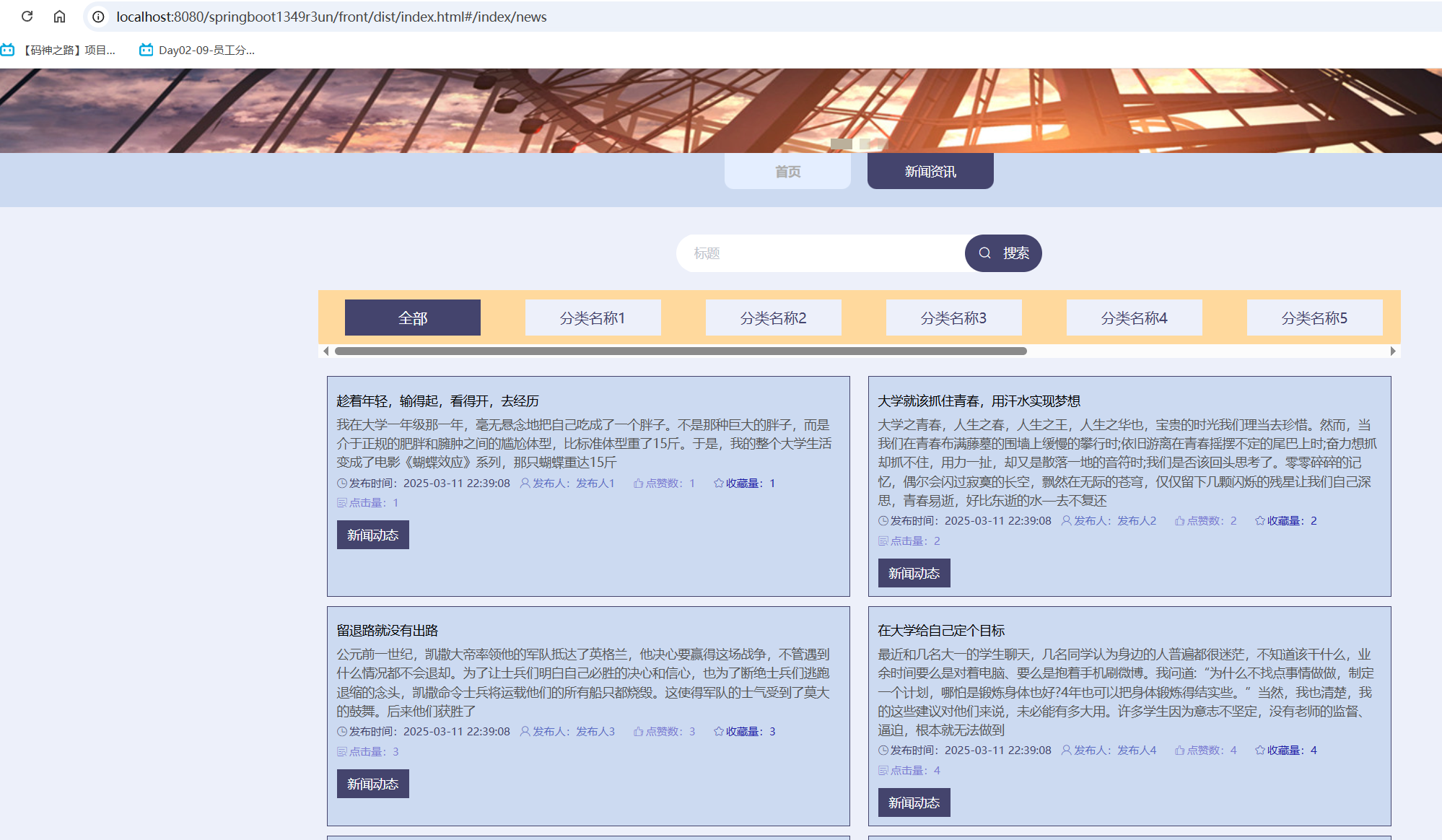The height and width of the screenshot is (840, 1442).
Task: Click the first carousel indicator dot
Action: point(841,144)
